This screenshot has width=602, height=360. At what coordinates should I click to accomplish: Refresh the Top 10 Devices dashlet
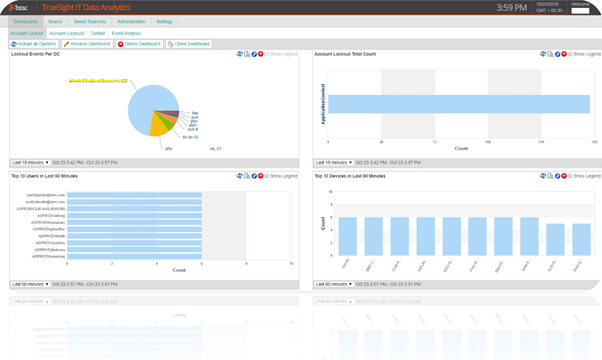pyautogui.click(x=543, y=176)
